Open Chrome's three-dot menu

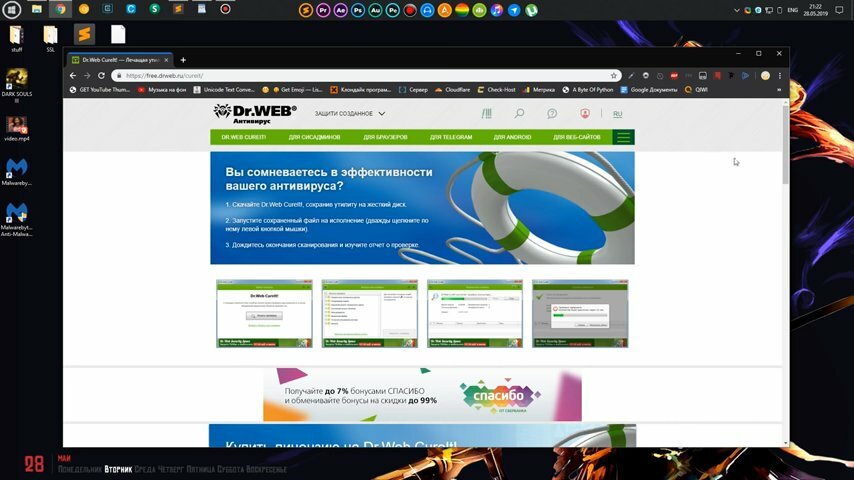pyautogui.click(x=780, y=76)
